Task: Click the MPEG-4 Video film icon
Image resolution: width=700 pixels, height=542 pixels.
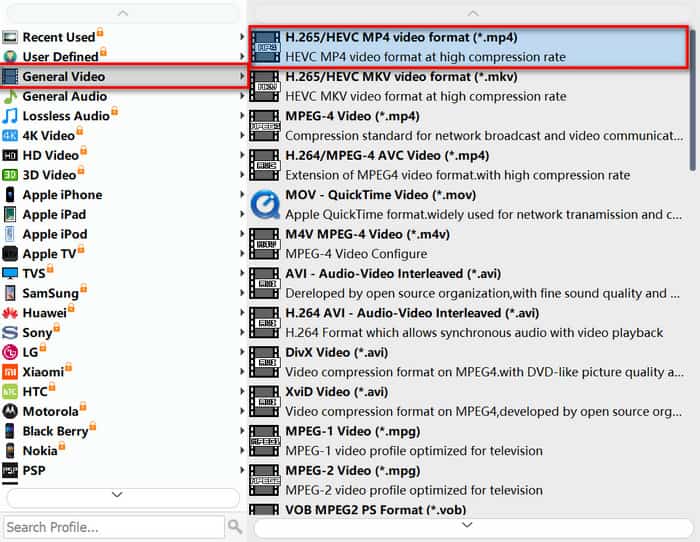Action: click(265, 126)
